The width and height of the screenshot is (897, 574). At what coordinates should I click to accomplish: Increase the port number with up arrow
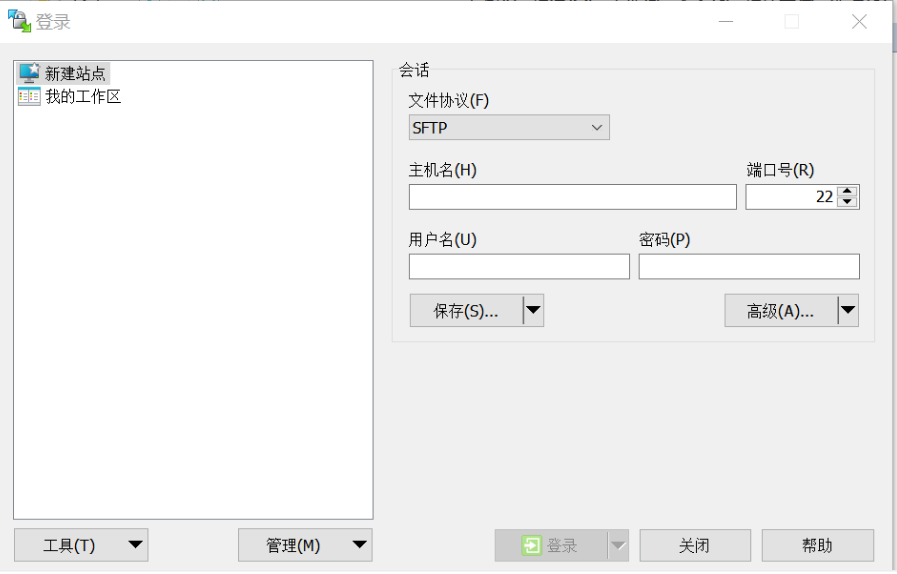pyautogui.click(x=847, y=191)
